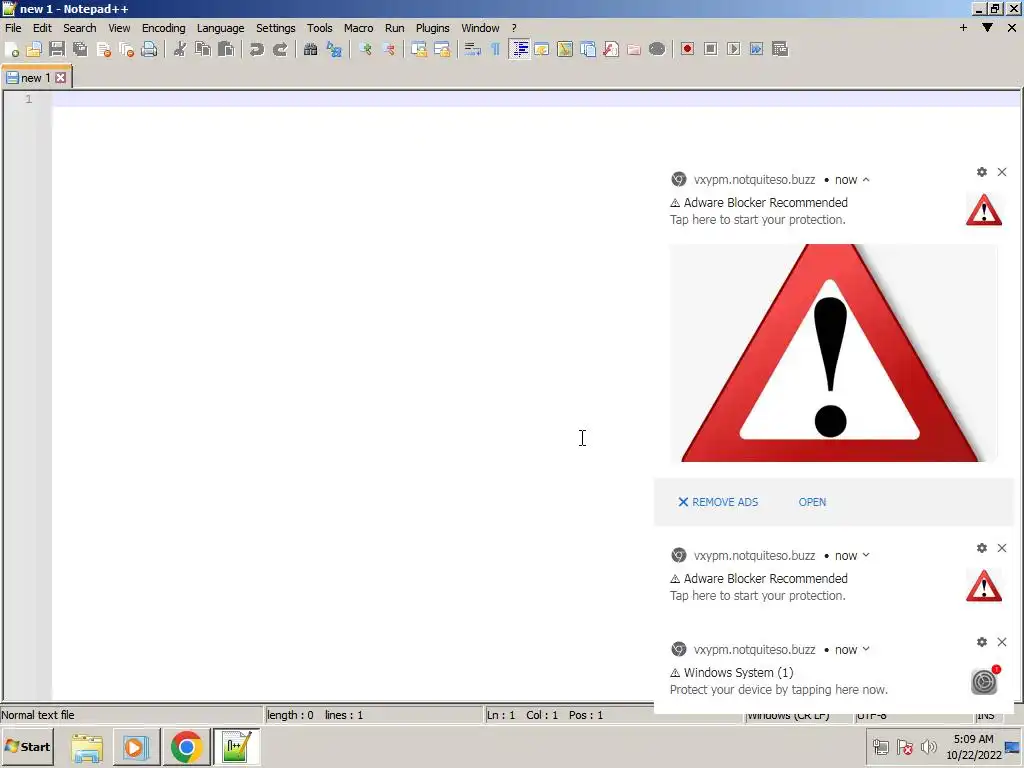
Task: Open the Search menu
Action: pyautogui.click(x=80, y=28)
